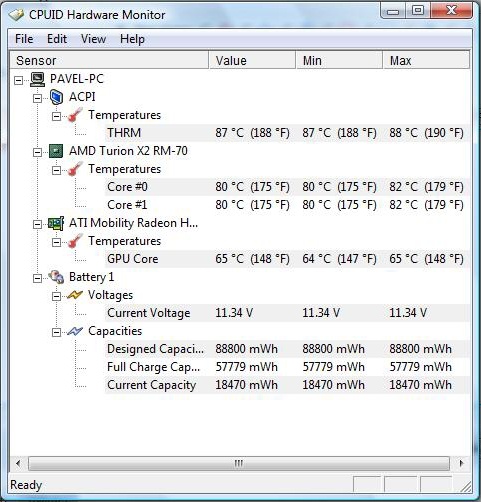Screen dimensions: 481x502
Task: Collapse the Capacities node
Action: coord(56,332)
